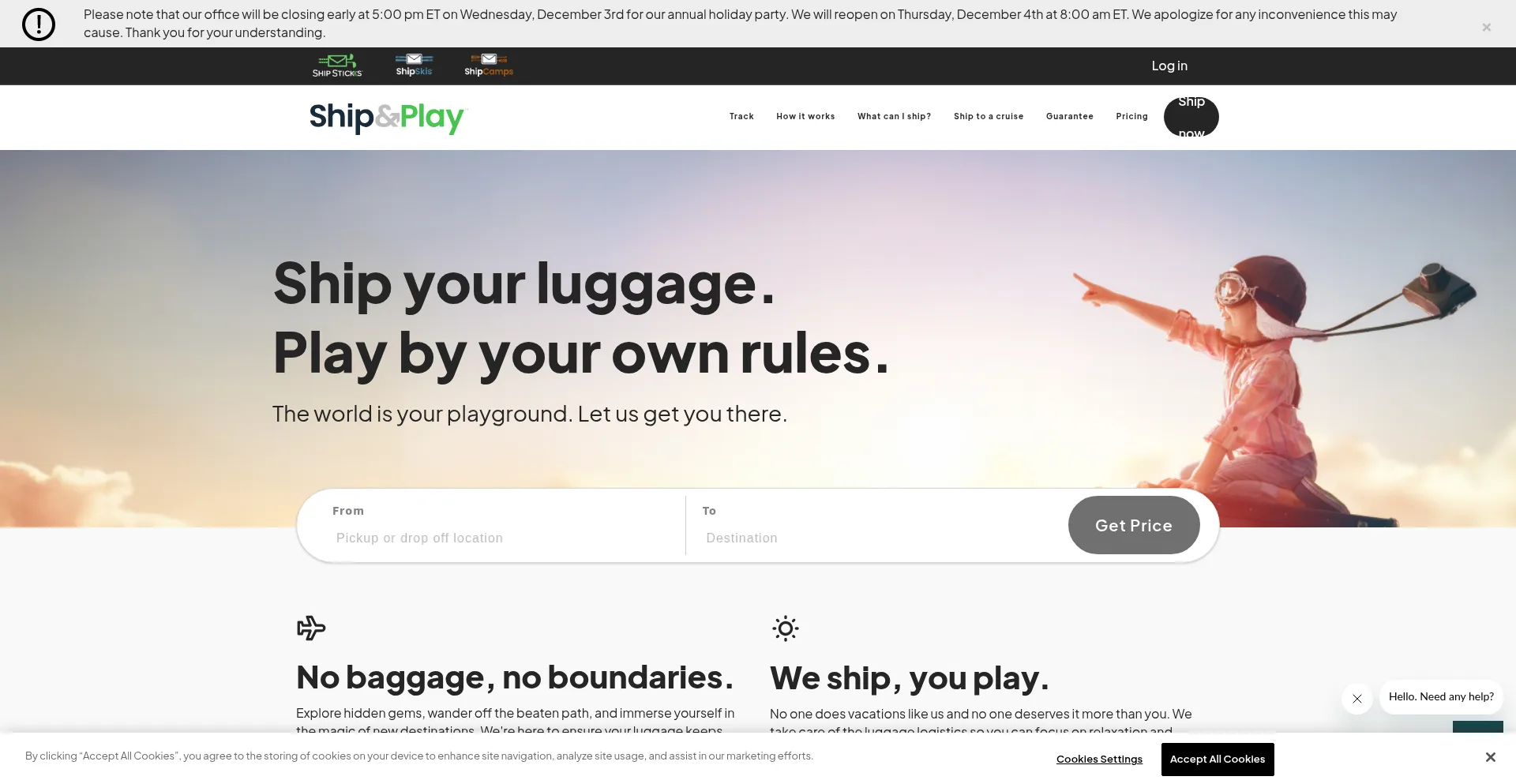This screenshot has width=1516, height=784.
Task: Close the chat help greeting bubble
Action: [x=1357, y=699]
